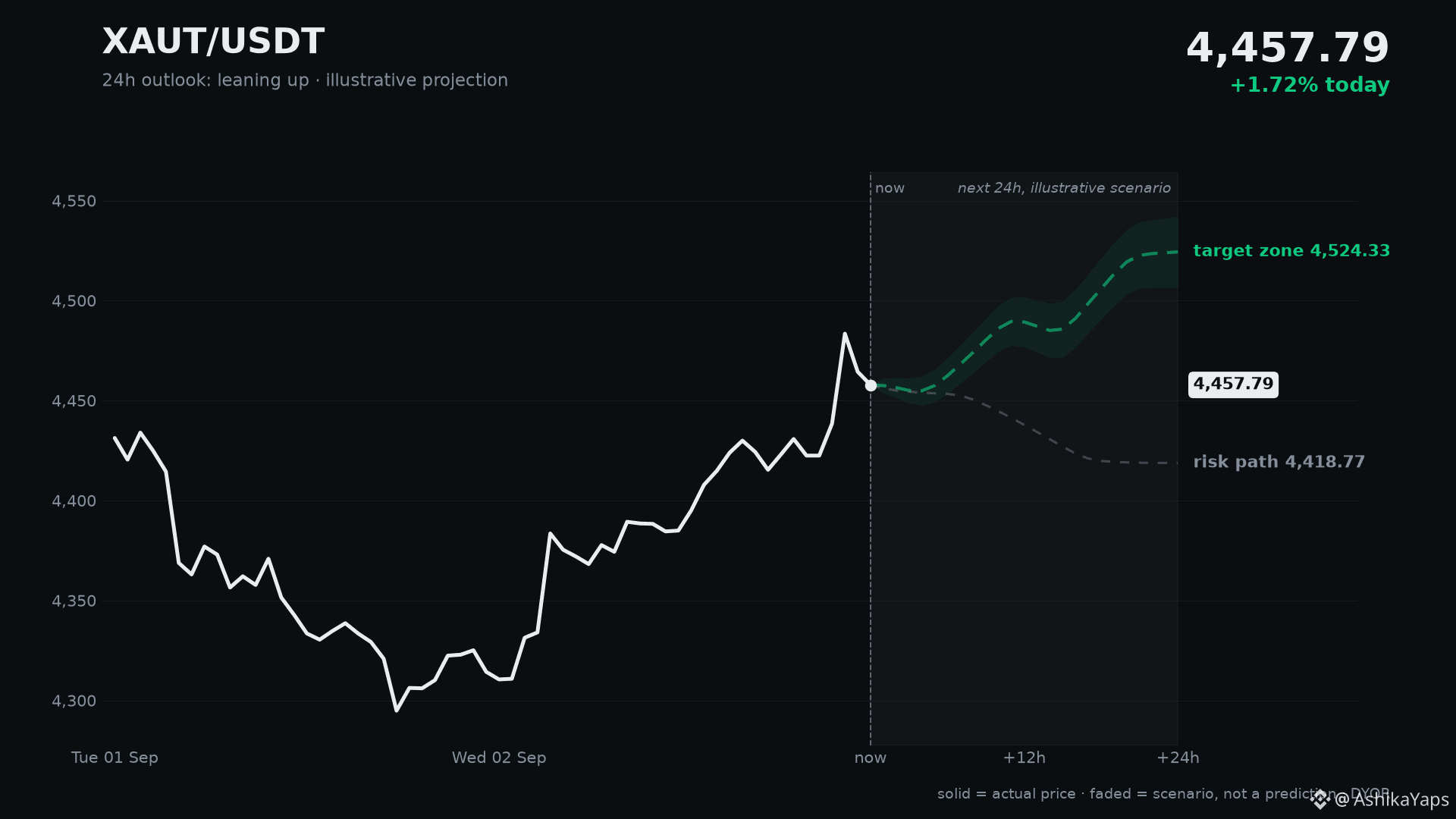Click the +24h axis tick label

point(1178,758)
